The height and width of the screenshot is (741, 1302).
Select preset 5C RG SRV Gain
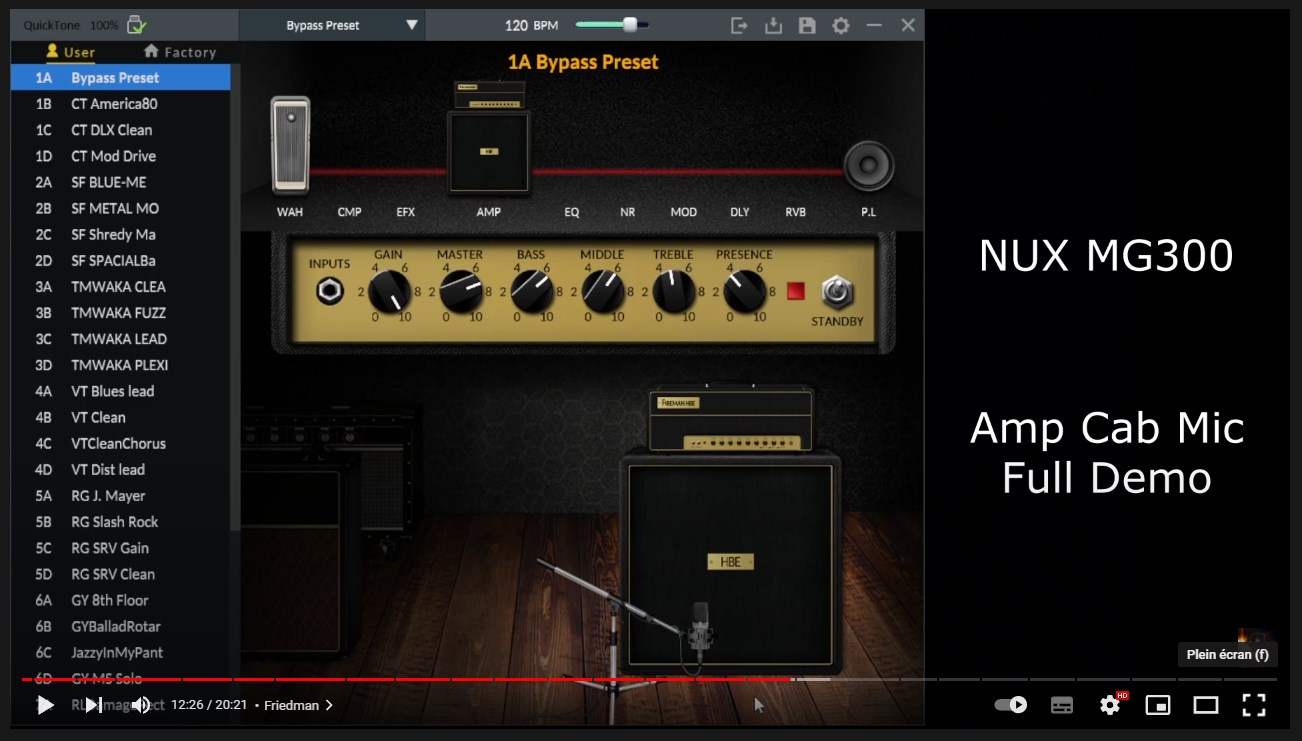pos(121,547)
